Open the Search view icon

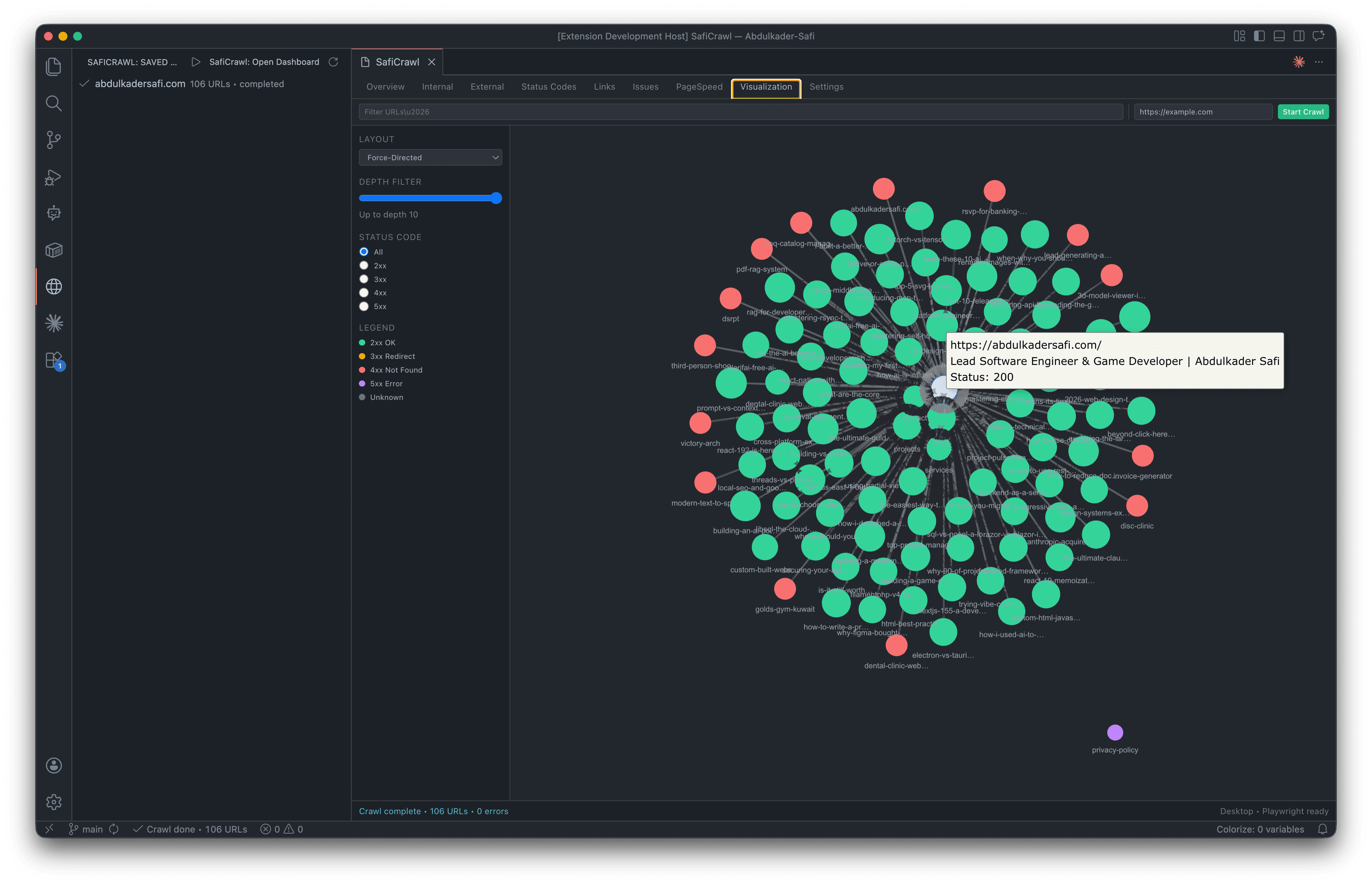(53, 103)
